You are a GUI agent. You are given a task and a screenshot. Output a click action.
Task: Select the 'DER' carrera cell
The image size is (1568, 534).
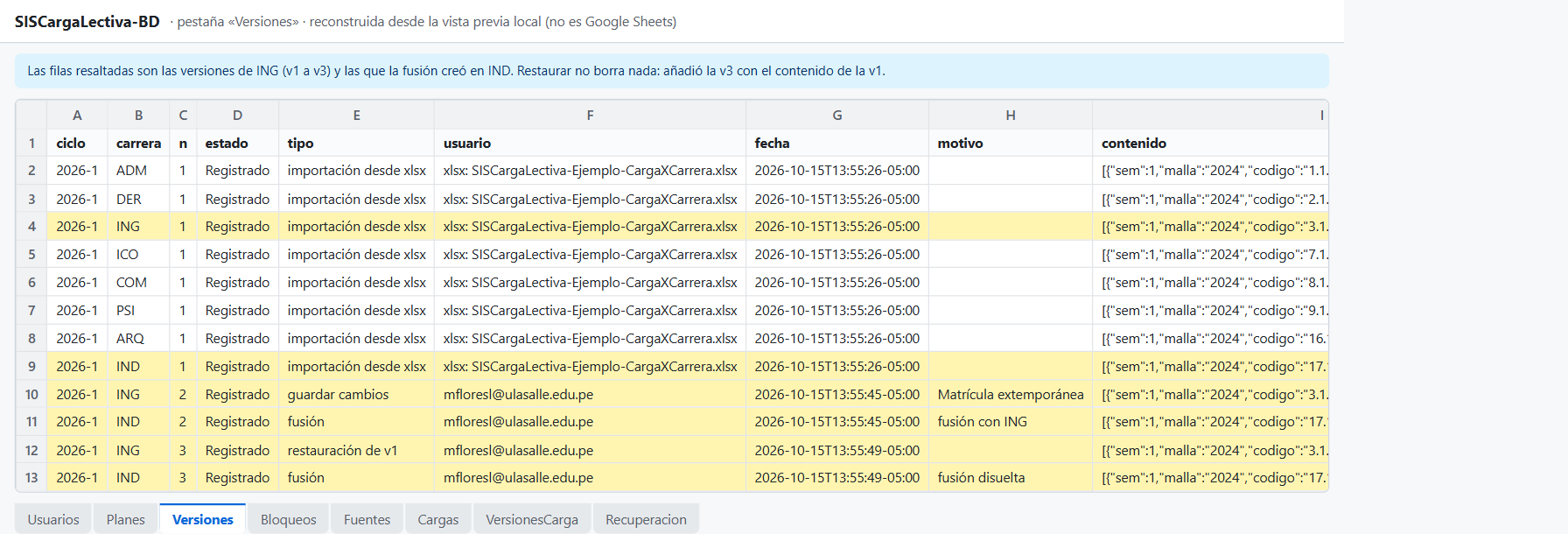[138, 199]
